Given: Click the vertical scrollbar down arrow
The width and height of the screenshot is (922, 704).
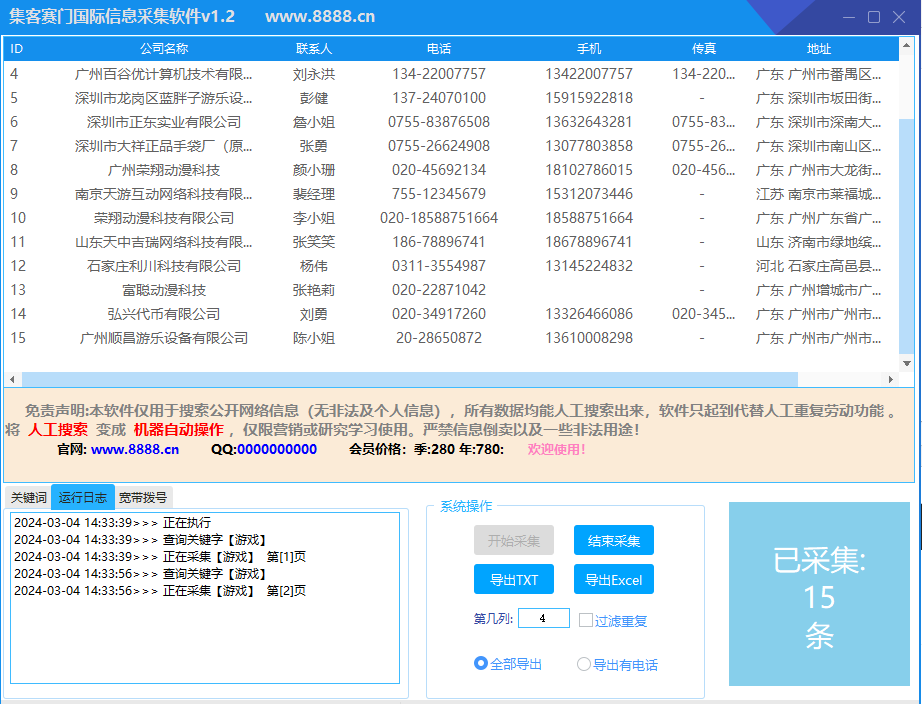Looking at the screenshot, I should coord(906,363).
